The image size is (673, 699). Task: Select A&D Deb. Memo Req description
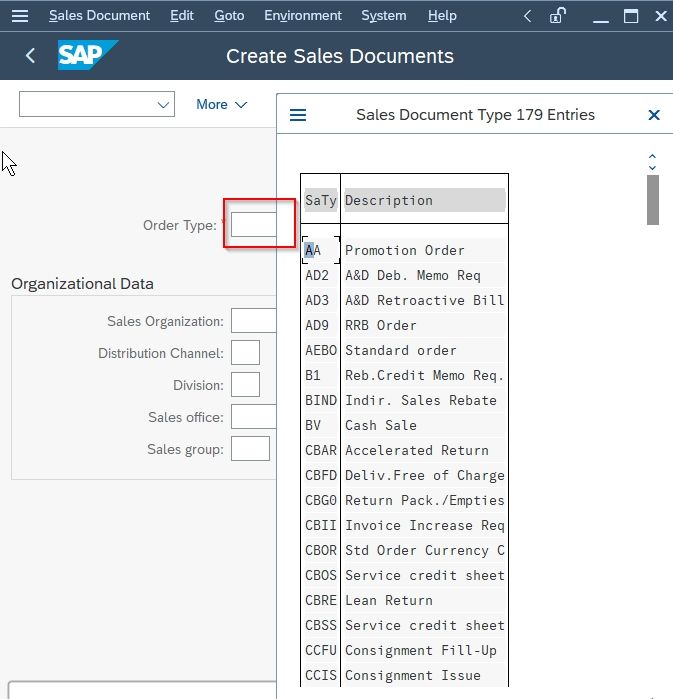413,275
